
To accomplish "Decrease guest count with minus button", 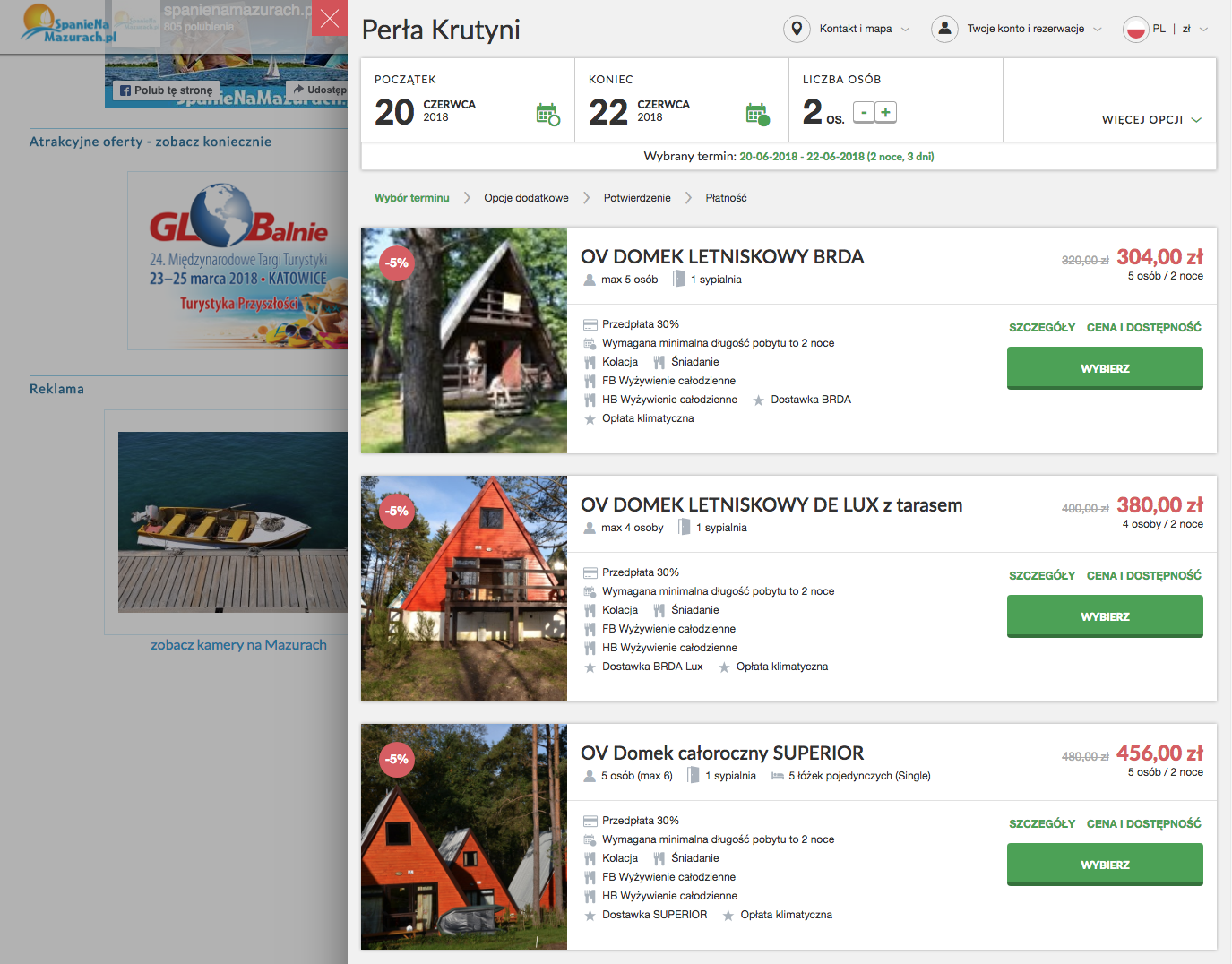I will 864,112.
